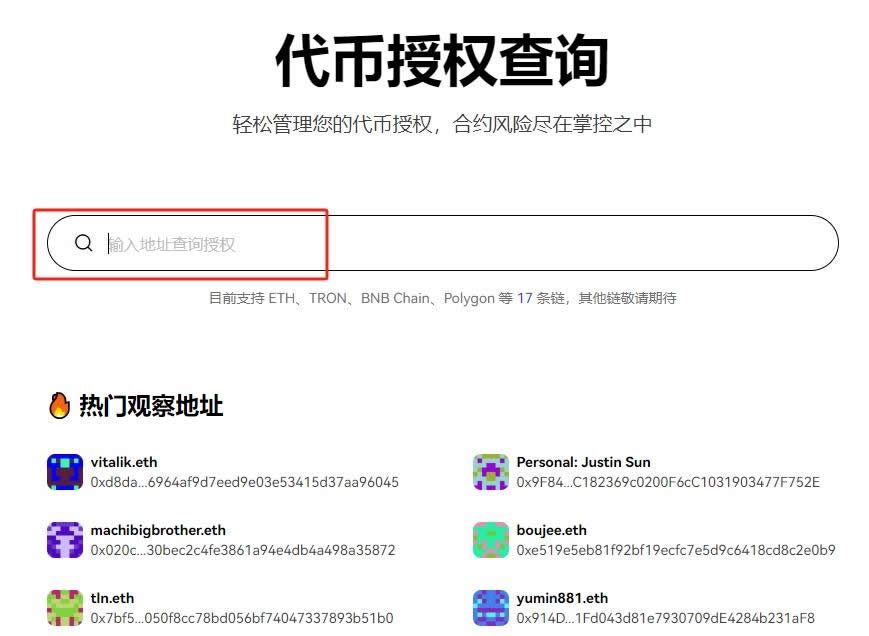The height and width of the screenshot is (636, 869).
Task: Click the address query input field
Action: (250, 242)
